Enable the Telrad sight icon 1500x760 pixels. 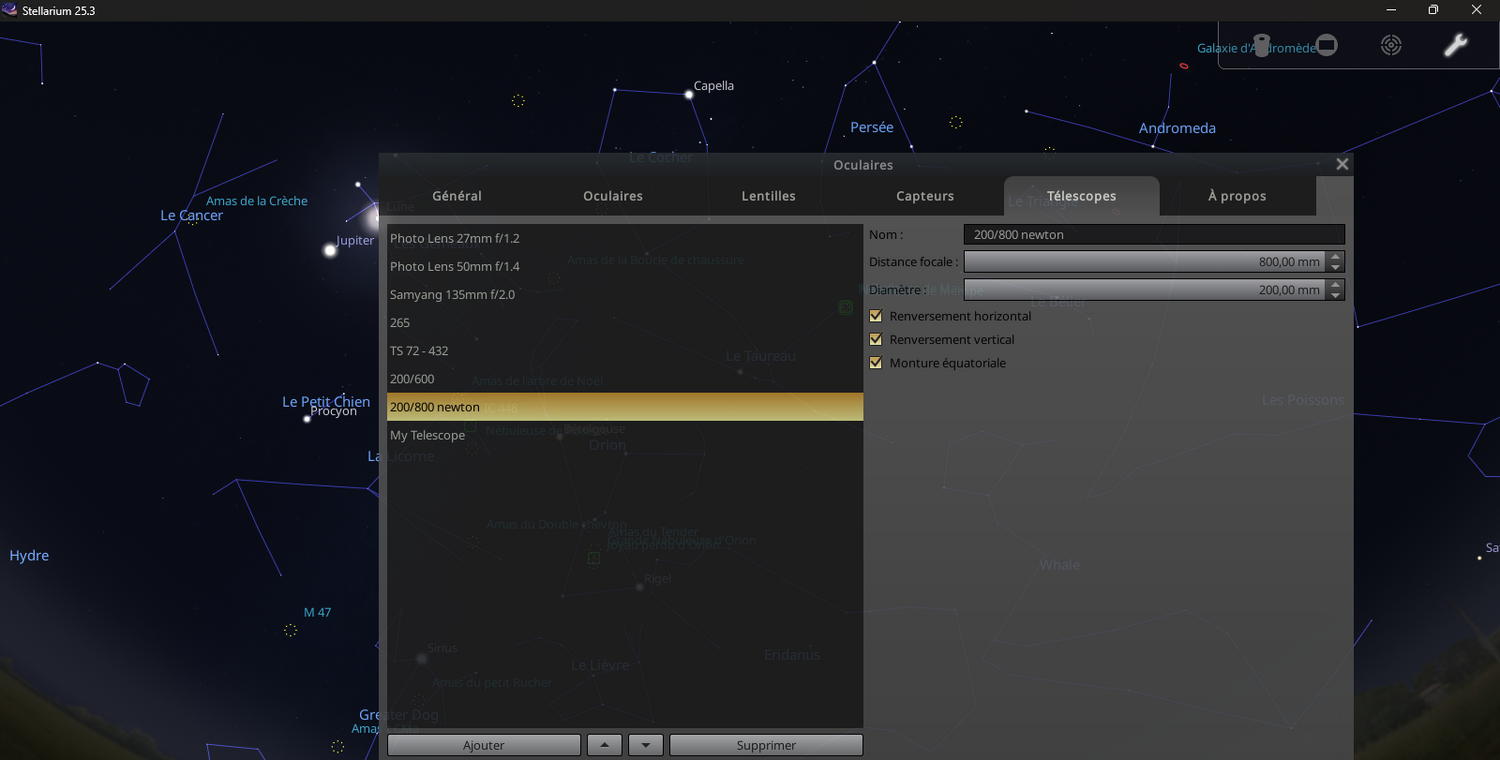(1391, 45)
